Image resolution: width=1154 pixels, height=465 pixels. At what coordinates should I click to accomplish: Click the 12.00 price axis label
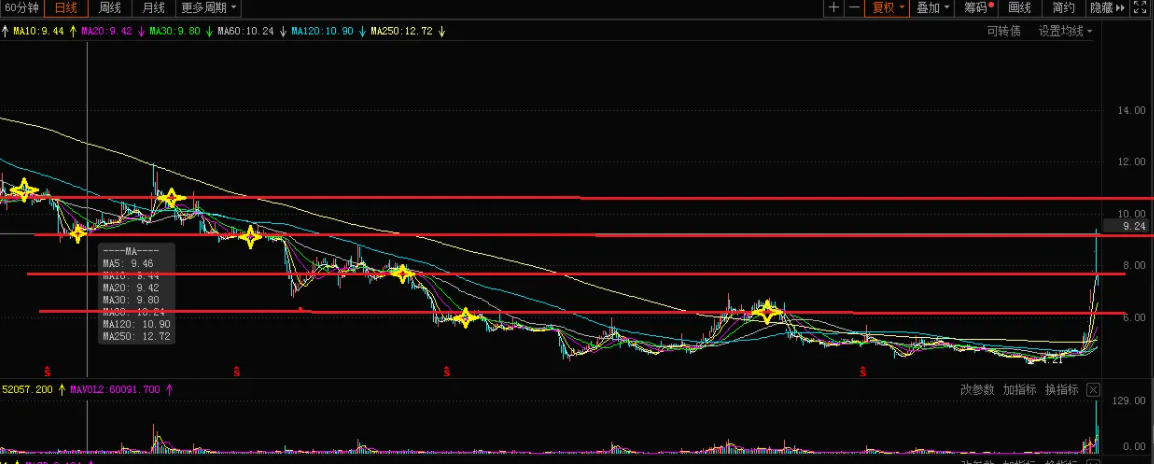[x=1132, y=162]
